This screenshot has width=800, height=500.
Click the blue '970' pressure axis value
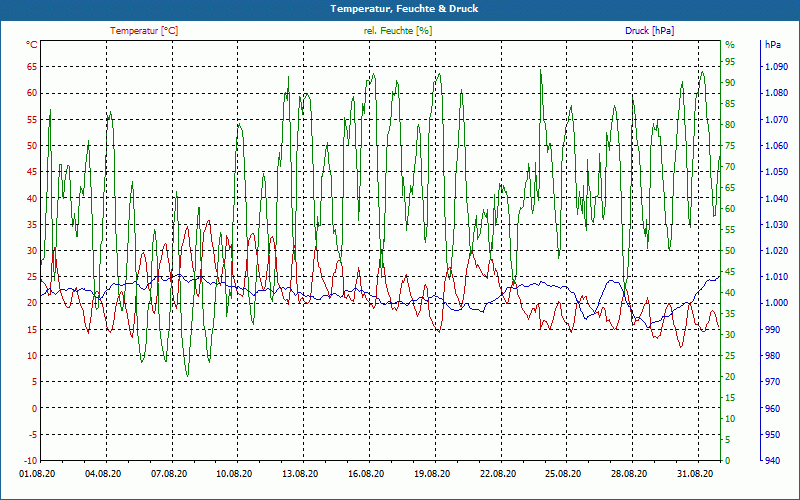point(772,382)
